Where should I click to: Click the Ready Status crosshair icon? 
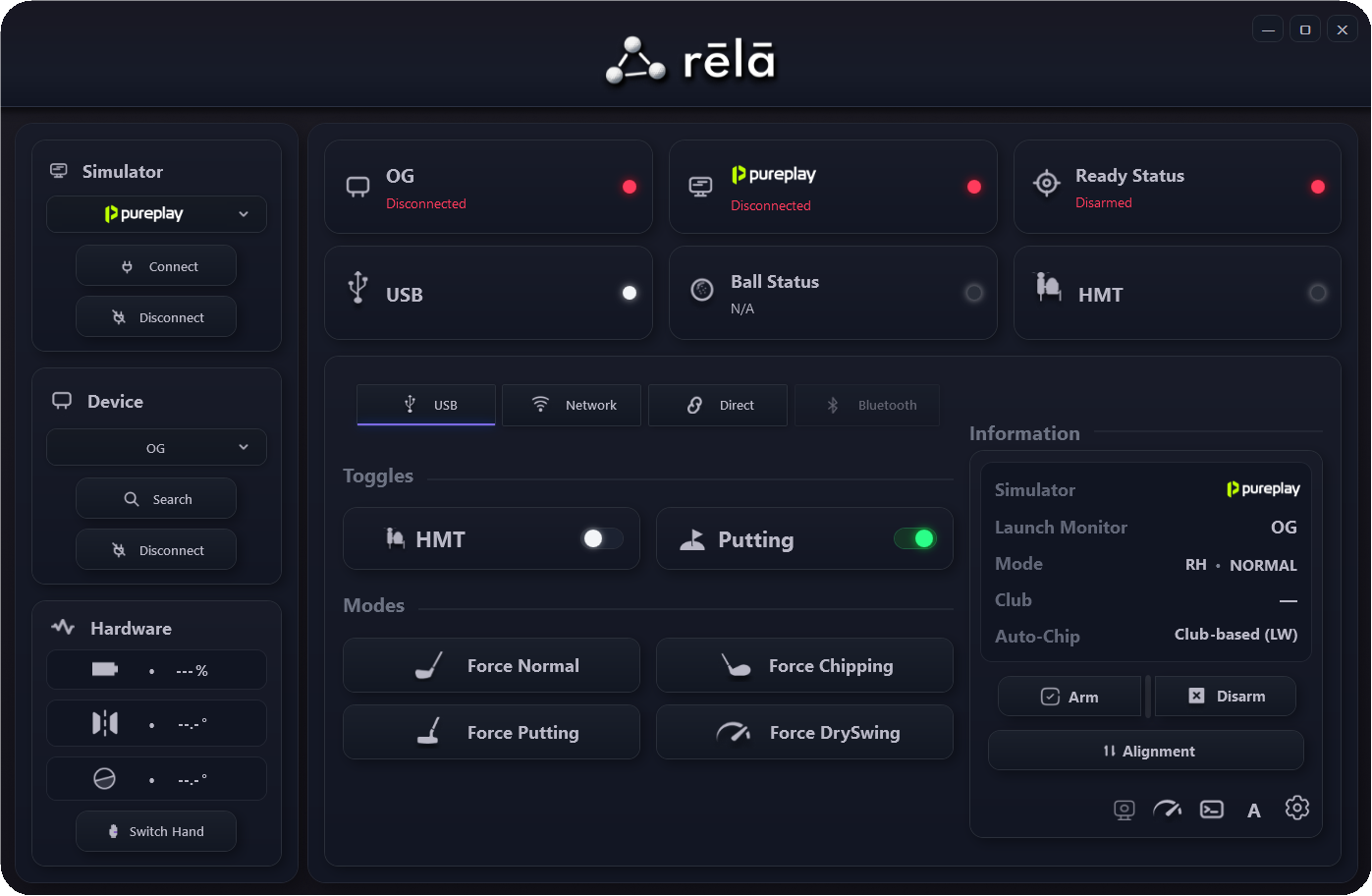coord(1047,183)
